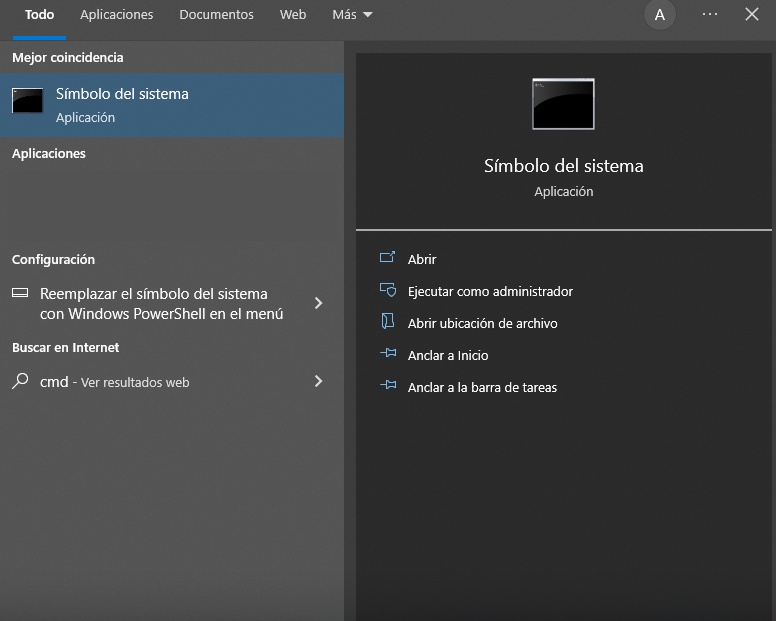
Task: Click the keyboard settings icon beside Reemplazar
Action: pyautogui.click(x=20, y=293)
